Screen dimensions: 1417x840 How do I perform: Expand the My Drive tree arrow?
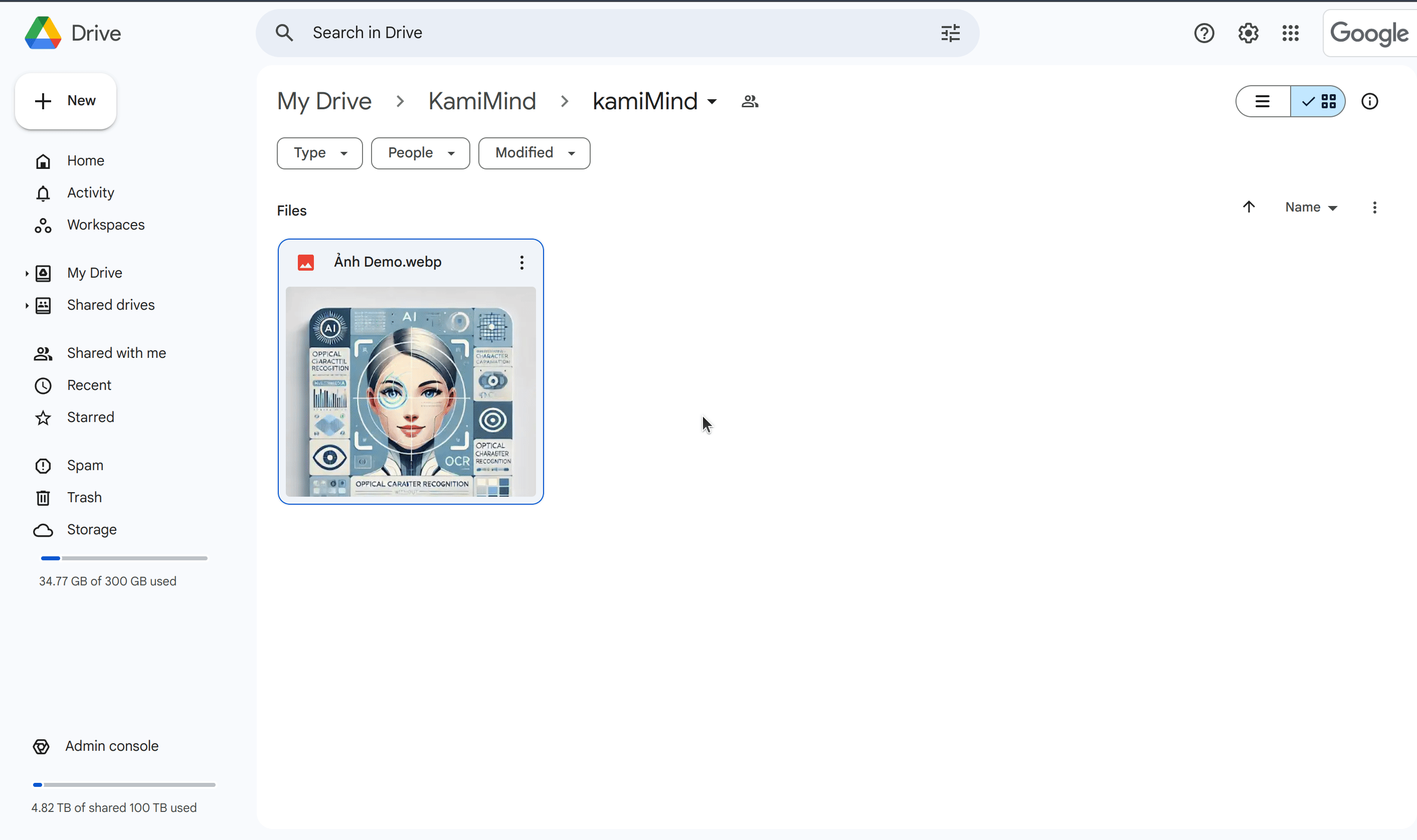[x=27, y=273]
